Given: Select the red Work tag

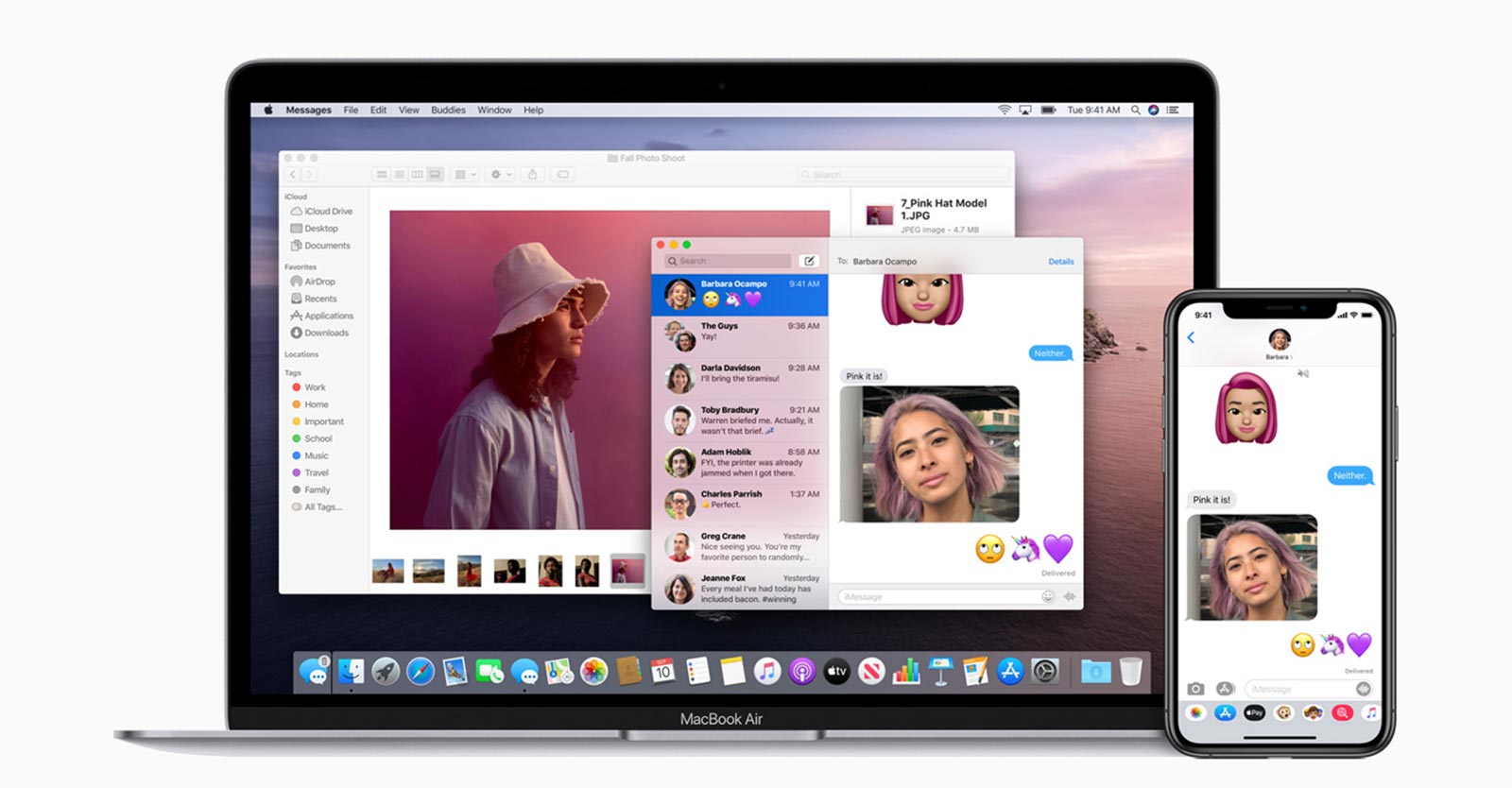Looking at the screenshot, I should coord(314,387).
